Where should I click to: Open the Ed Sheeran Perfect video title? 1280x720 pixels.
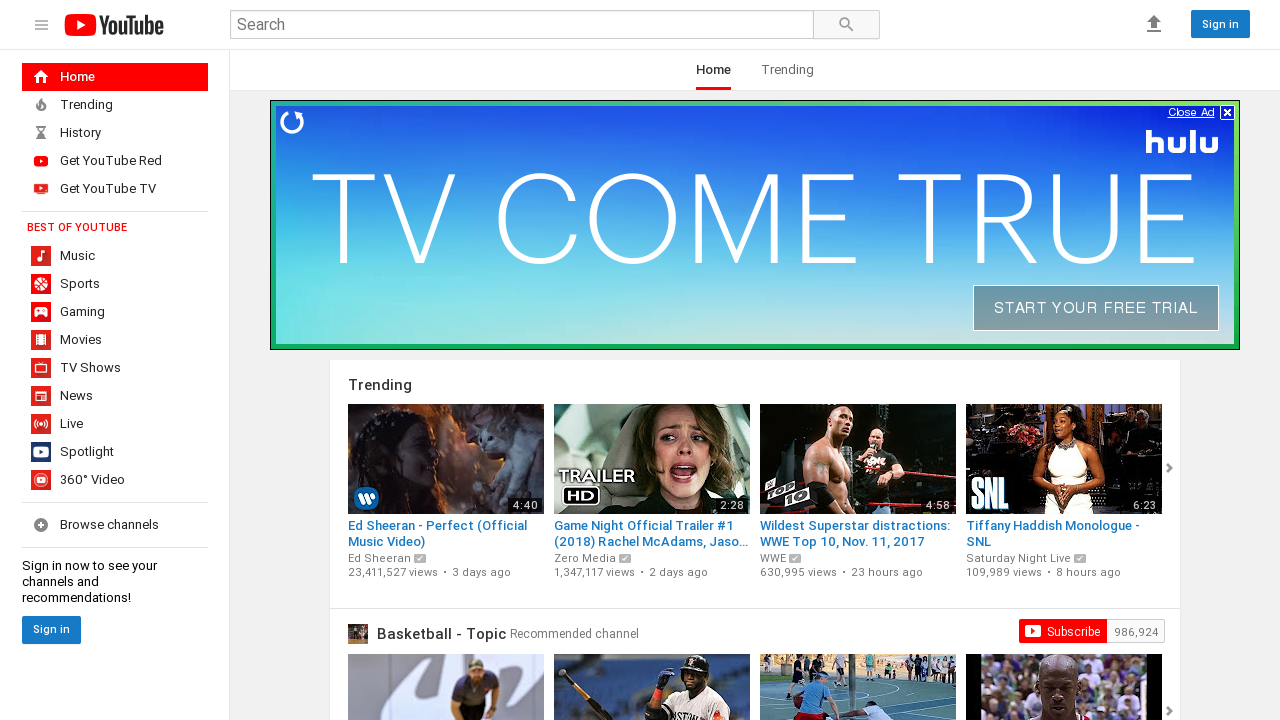(x=439, y=534)
